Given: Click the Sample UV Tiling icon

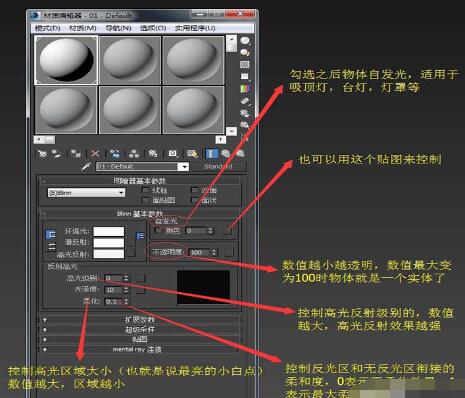Looking at the screenshot, I should click(x=245, y=76).
